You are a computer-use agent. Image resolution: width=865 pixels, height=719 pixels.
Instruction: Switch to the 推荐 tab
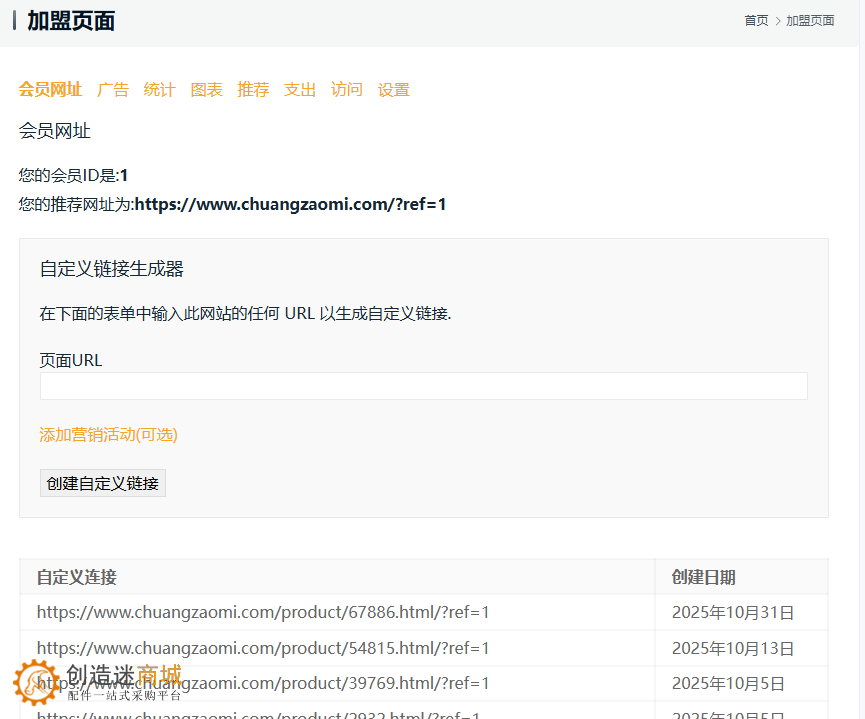click(253, 89)
